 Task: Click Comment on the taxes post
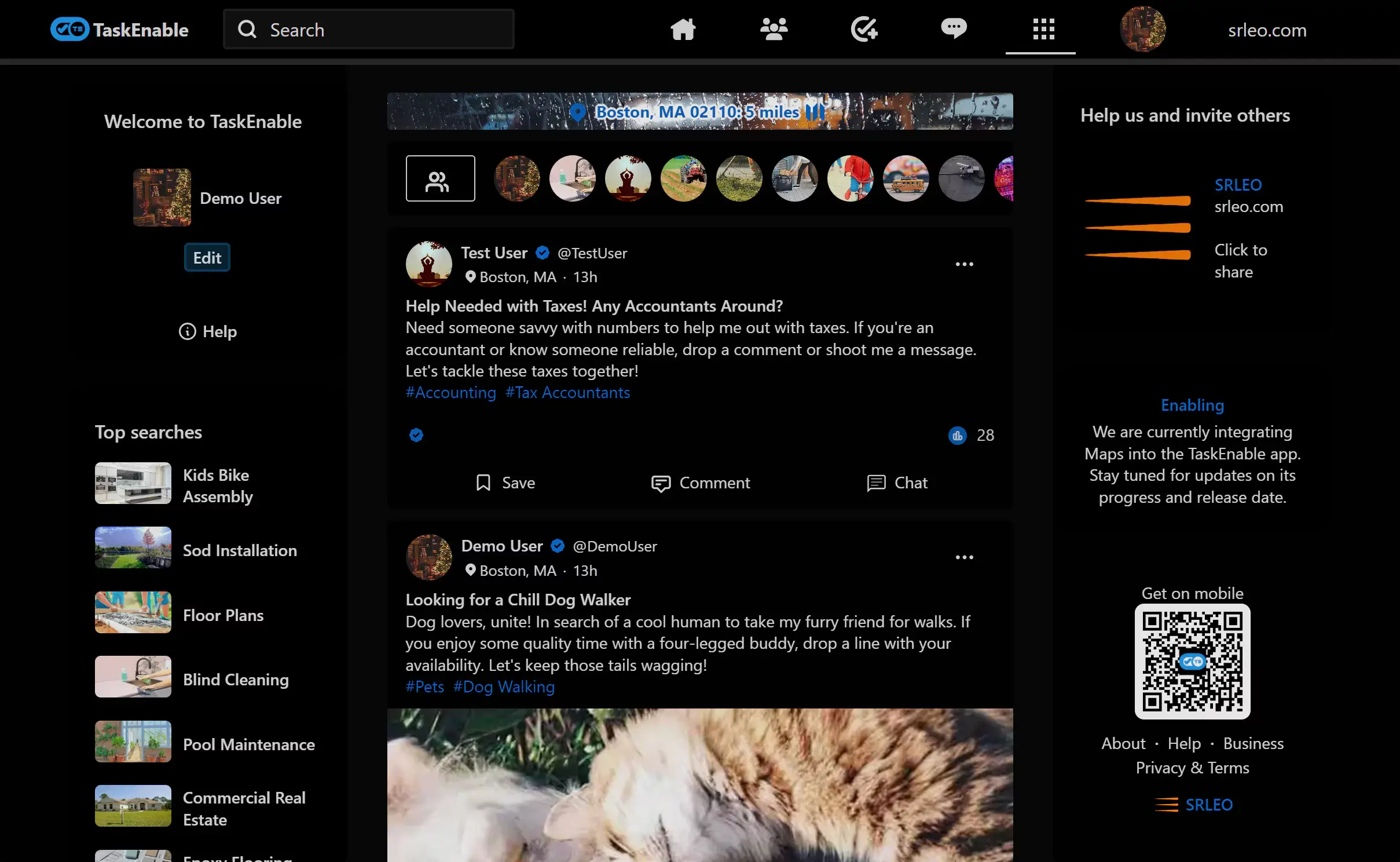point(700,483)
